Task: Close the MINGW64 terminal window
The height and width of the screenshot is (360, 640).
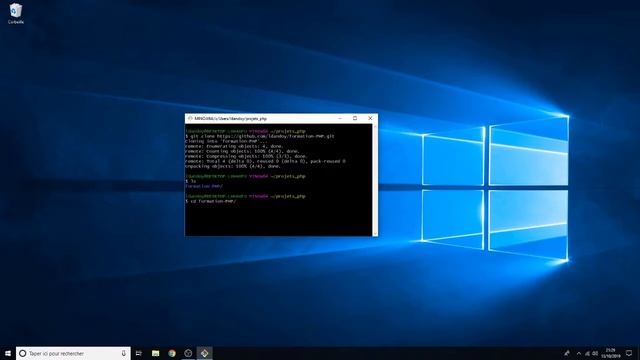Action: point(370,118)
